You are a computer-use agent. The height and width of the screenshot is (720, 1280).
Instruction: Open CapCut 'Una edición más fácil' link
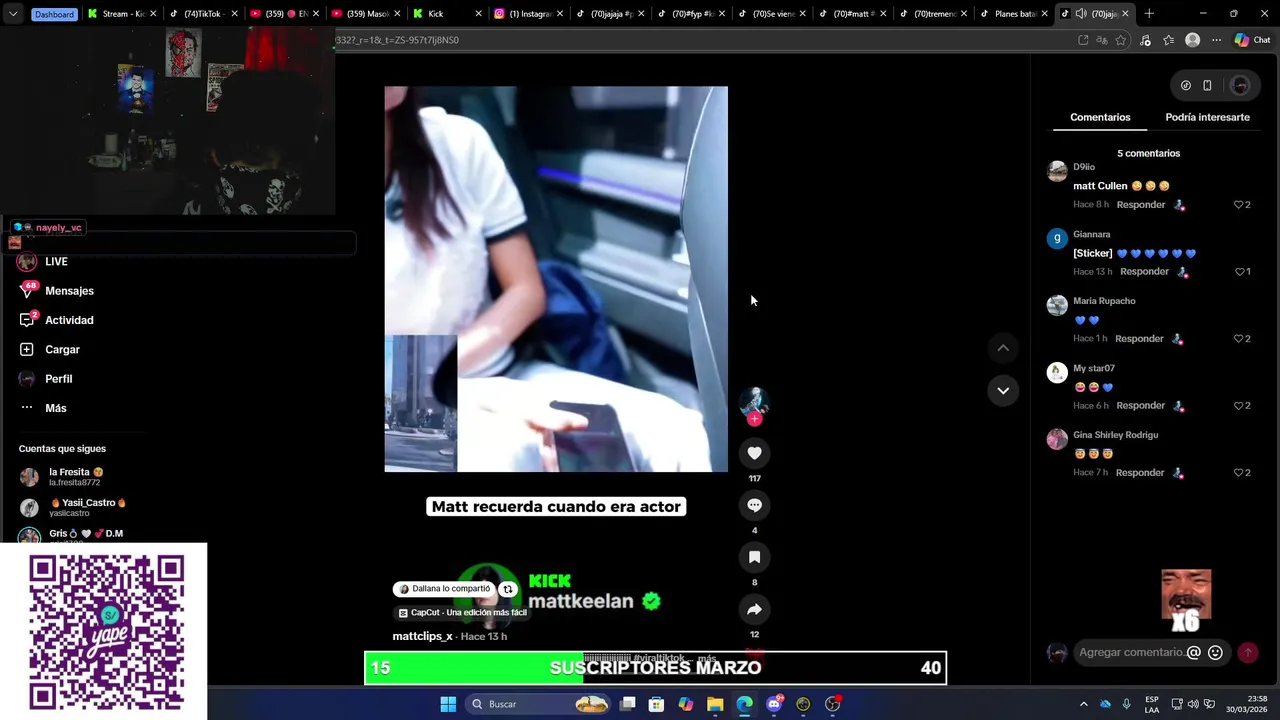[462, 613]
